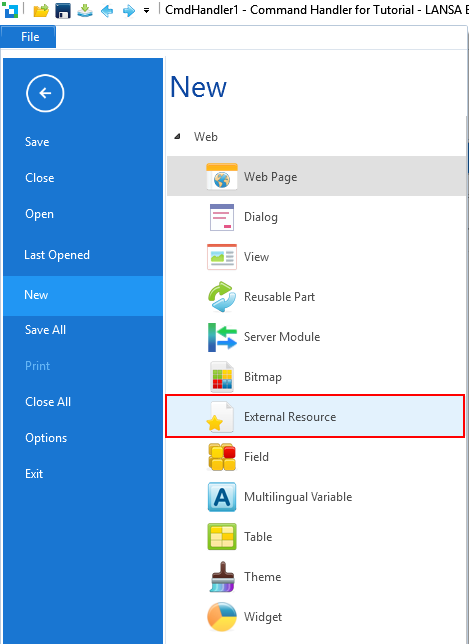469x644 pixels.
Task: Click the Field blocks icon
Action: [x=222, y=457]
